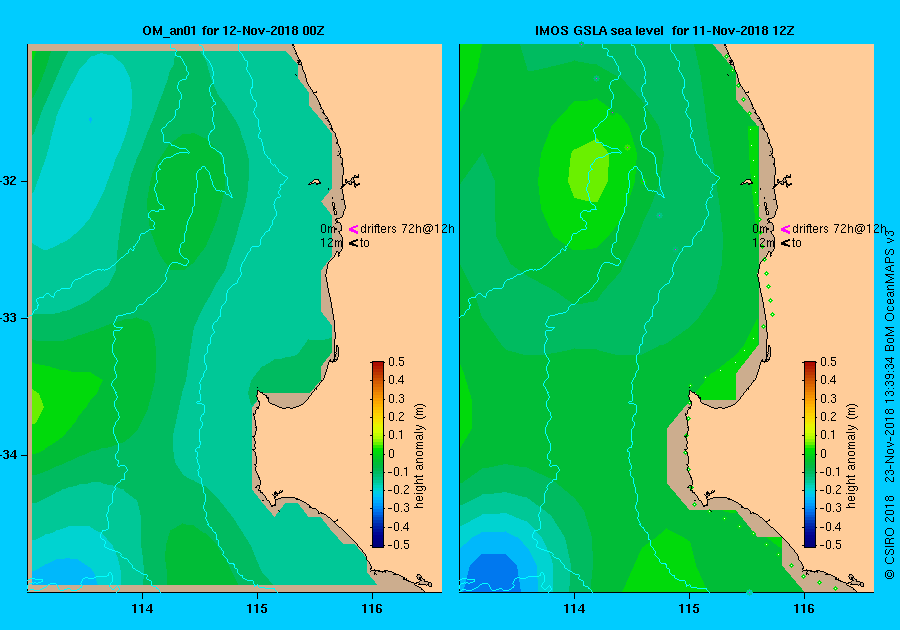Click longitude label 114 under the right map
The image size is (900, 630).
coord(574,609)
